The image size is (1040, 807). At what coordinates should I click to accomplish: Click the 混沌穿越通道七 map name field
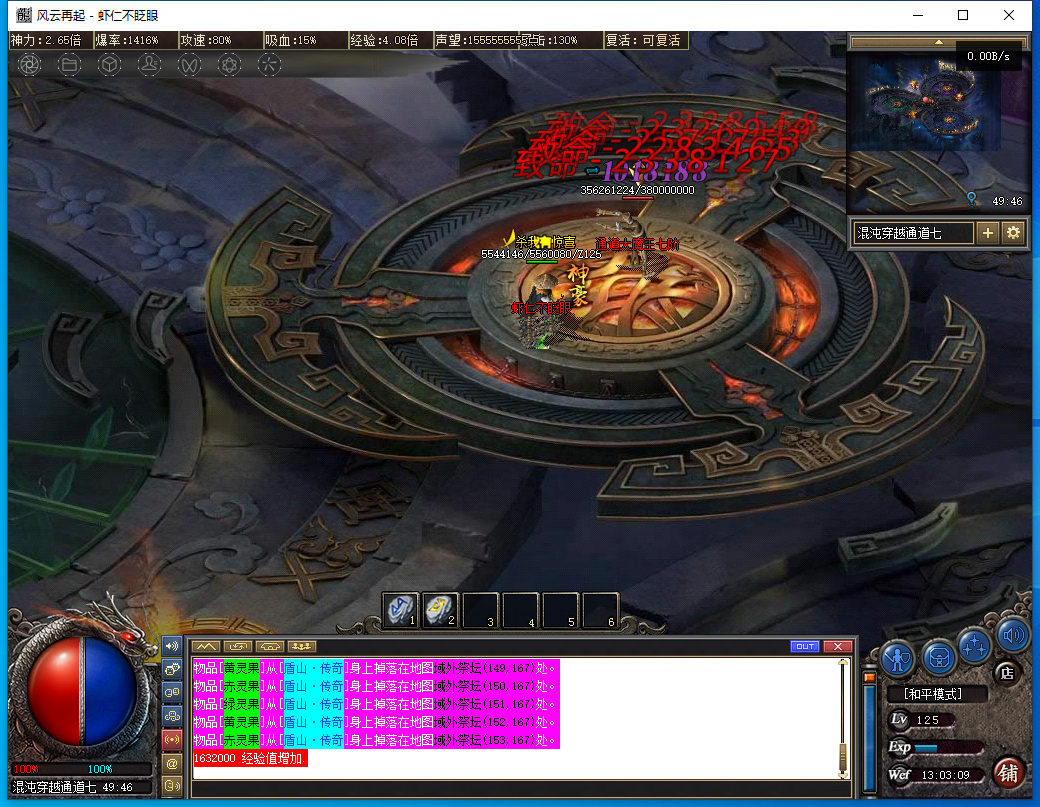click(913, 233)
